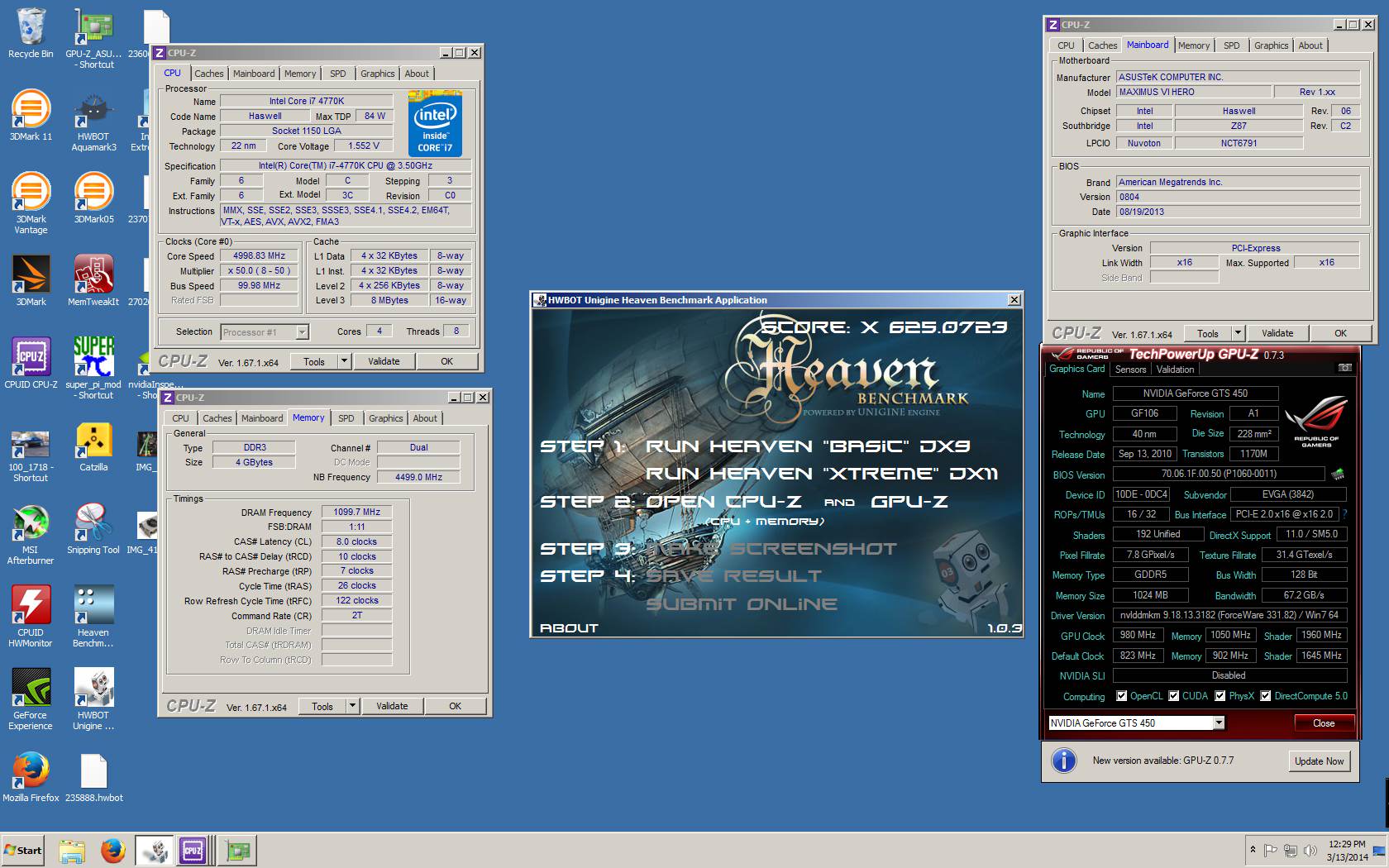The width and height of the screenshot is (1389, 868).
Task: Open CPUID HWMonitor desktop icon
Action: click(31, 617)
